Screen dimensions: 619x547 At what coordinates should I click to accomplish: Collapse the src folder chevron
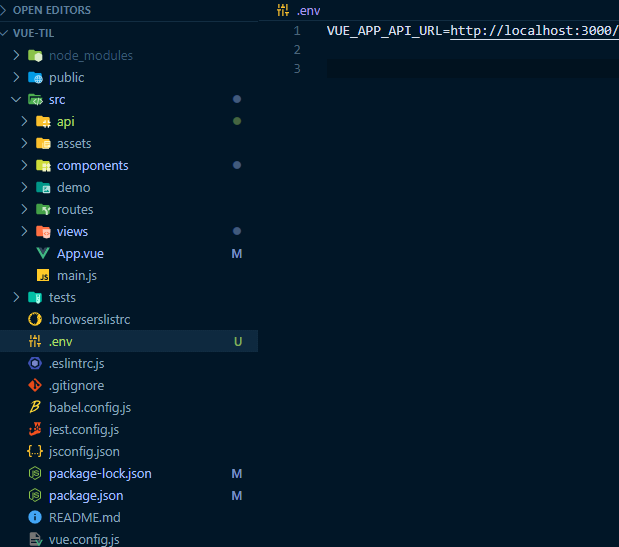click(x=16, y=99)
